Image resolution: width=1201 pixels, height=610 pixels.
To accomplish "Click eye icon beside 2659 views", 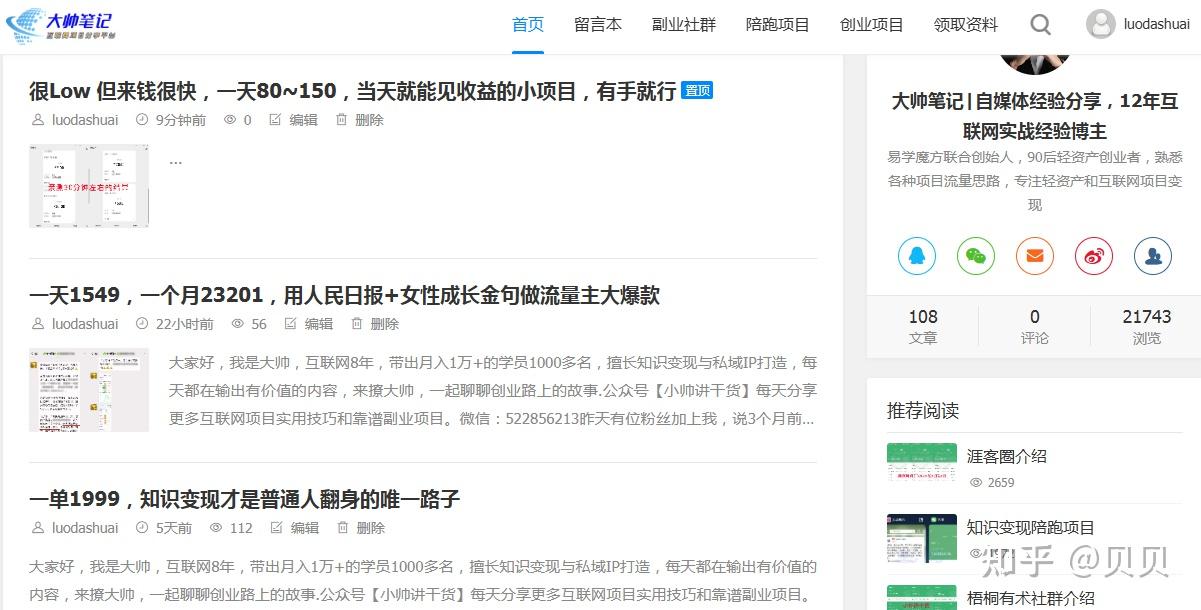I will click(x=976, y=483).
